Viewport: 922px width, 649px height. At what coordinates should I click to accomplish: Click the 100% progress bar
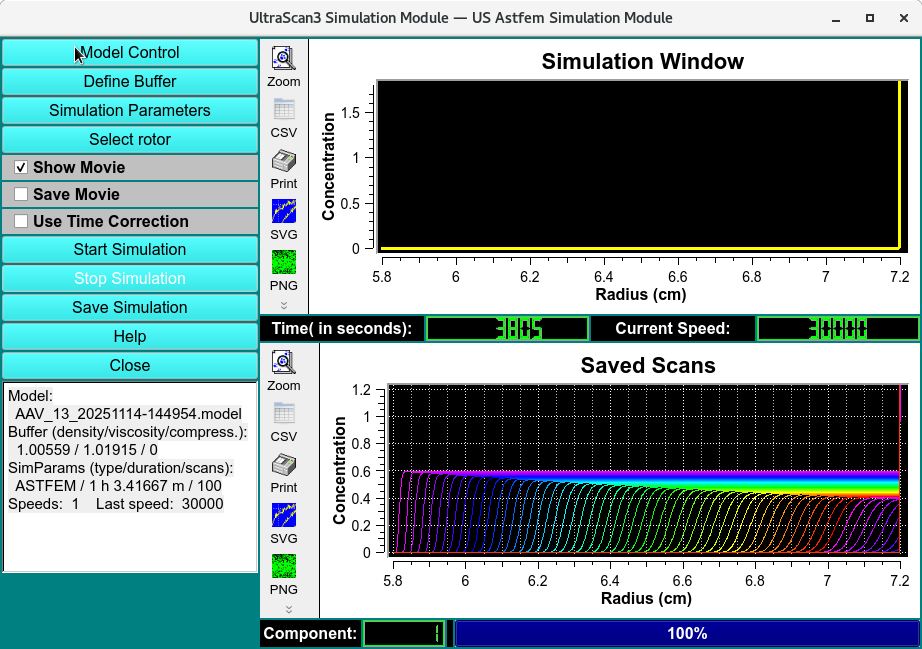click(x=687, y=633)
